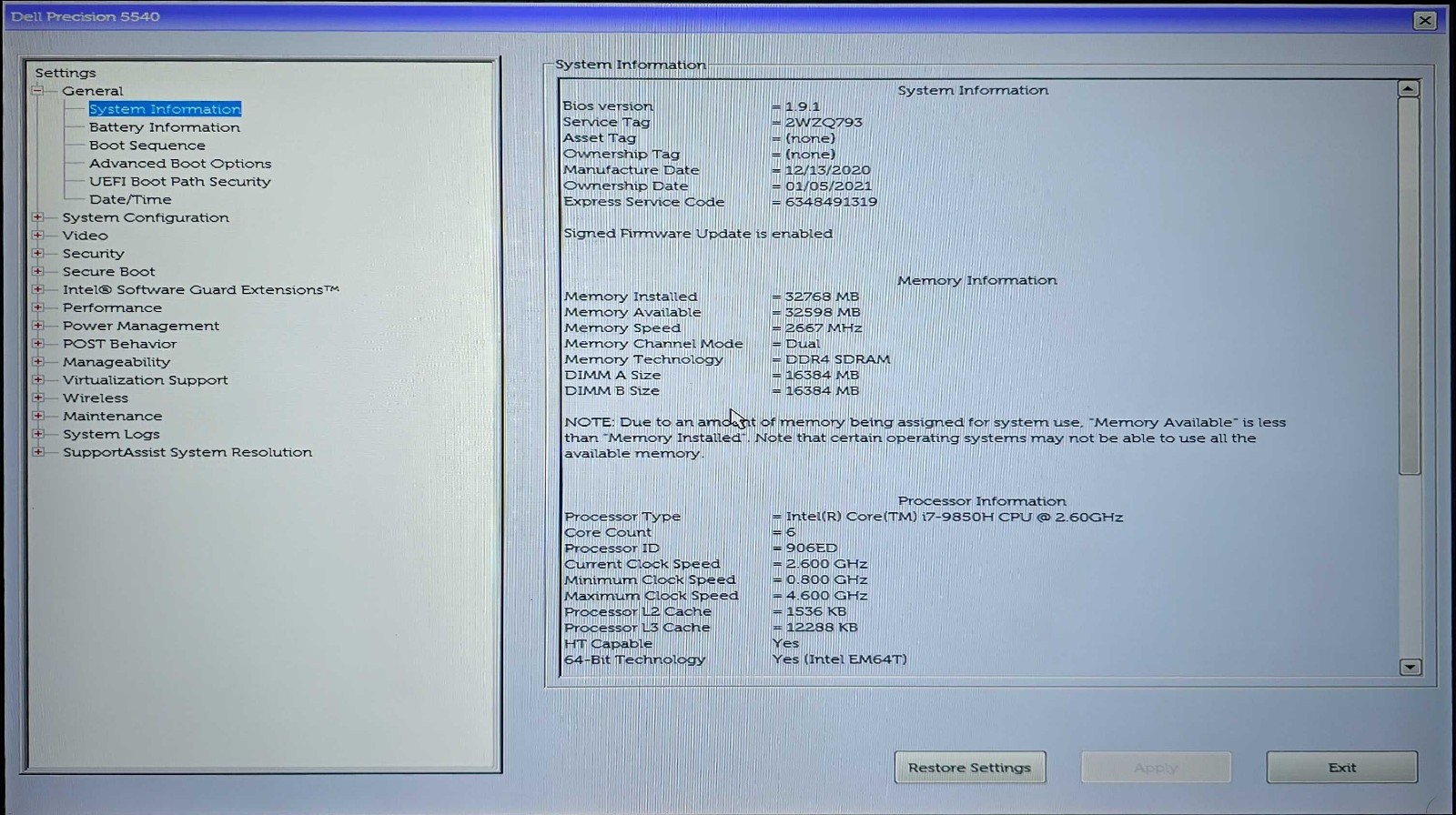The width and height of the screenshot is (1456, 815).
Task: Expand the System Logs node
Action: [38, 434]
